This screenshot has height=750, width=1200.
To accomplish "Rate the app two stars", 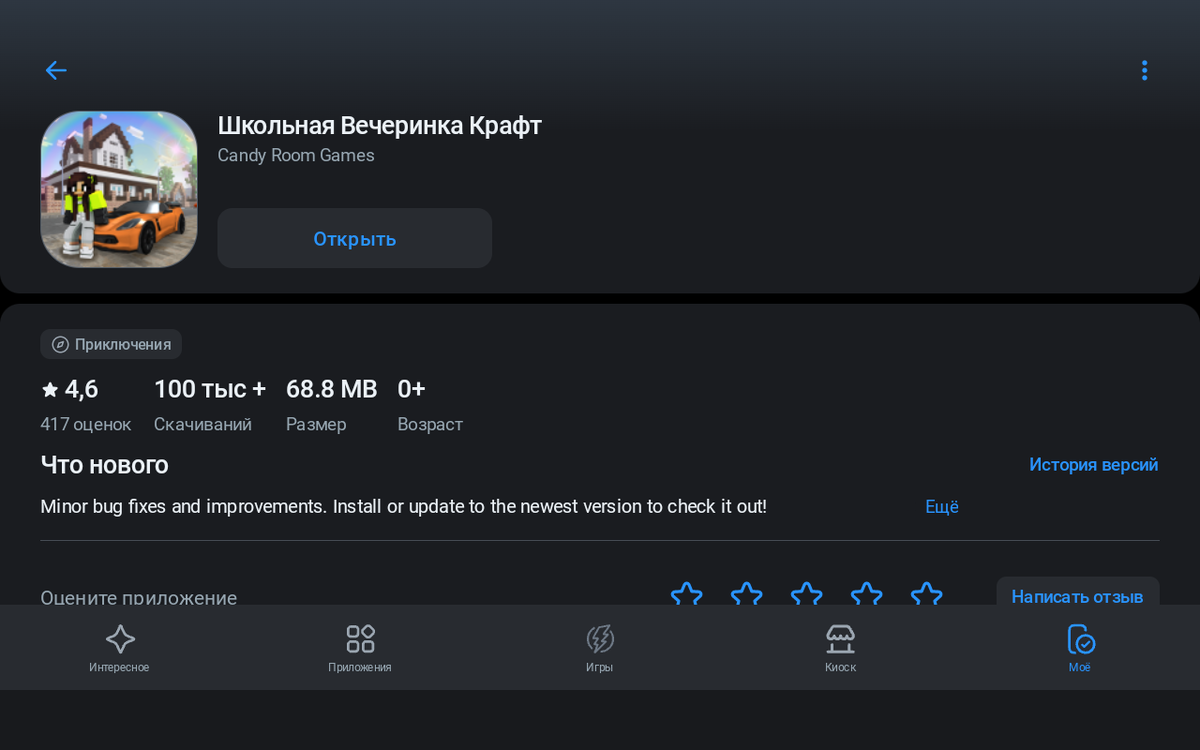I will [747, 594].
